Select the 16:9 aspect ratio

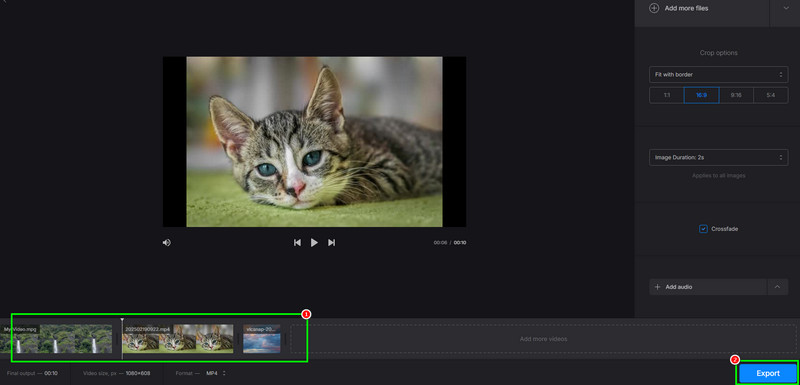(x=702, y=95)
